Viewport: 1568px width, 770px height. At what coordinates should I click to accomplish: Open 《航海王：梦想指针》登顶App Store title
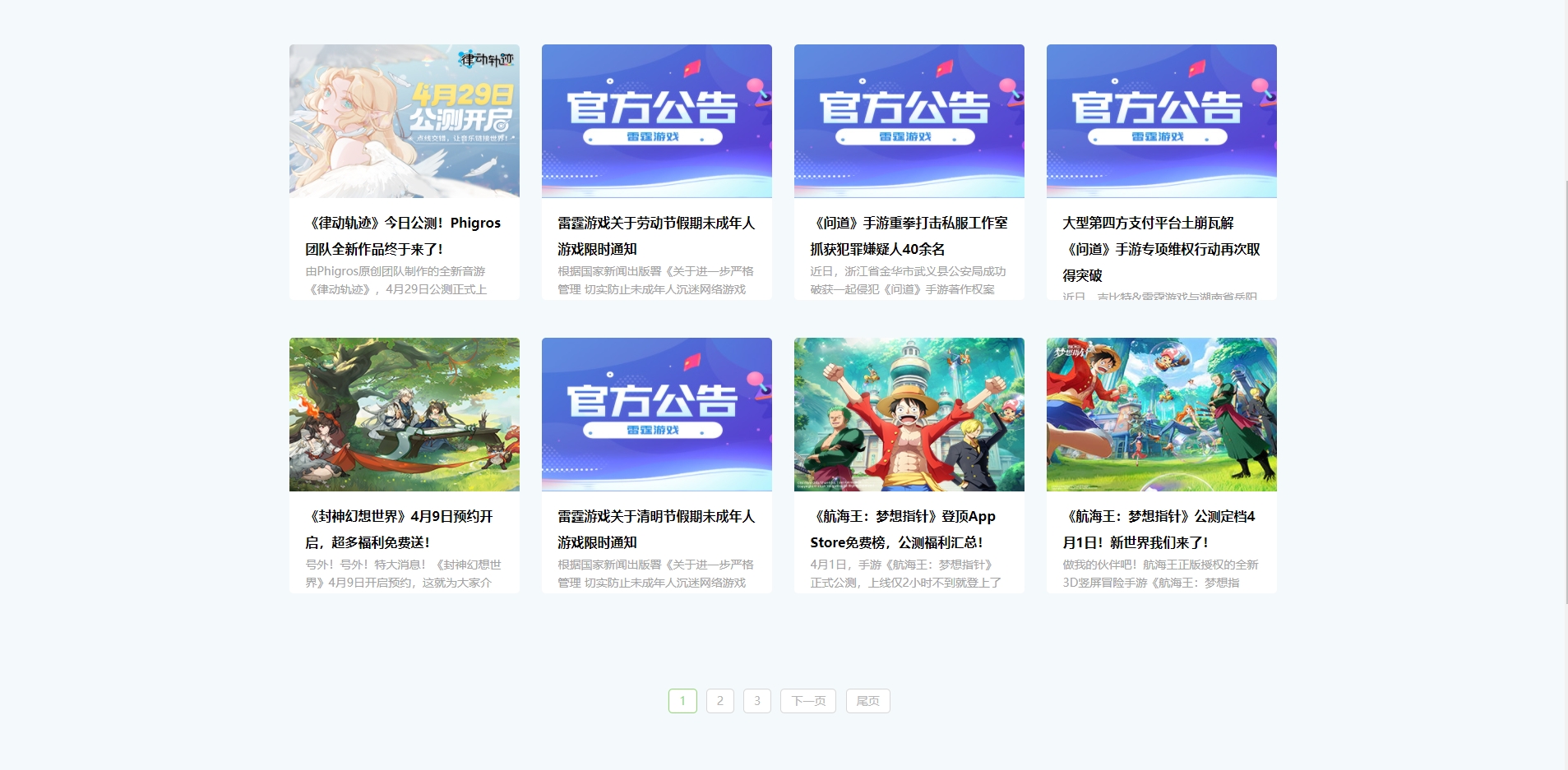point(903,529)
